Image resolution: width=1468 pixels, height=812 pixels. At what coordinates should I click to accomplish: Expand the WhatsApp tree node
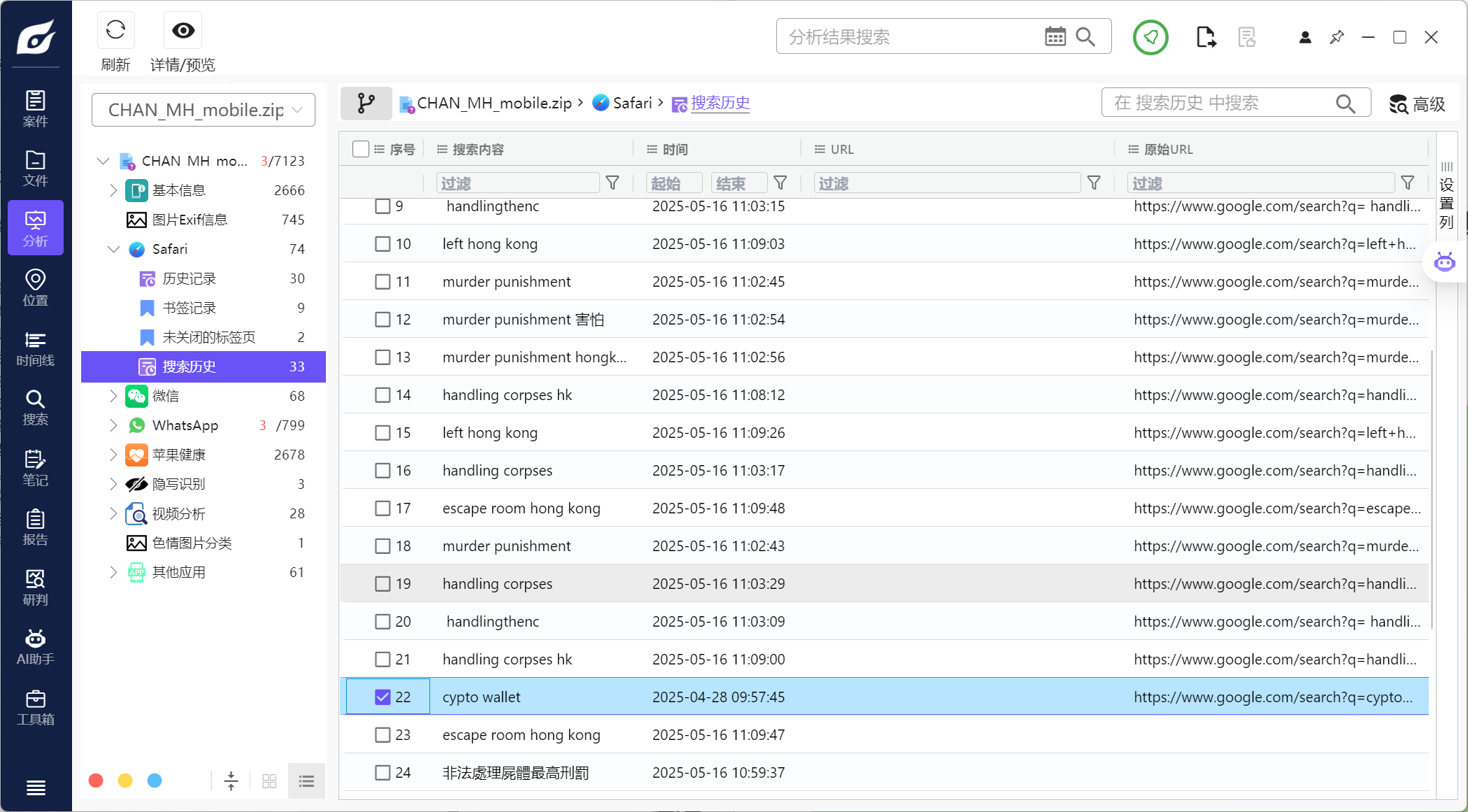click(x=113, y=425)
